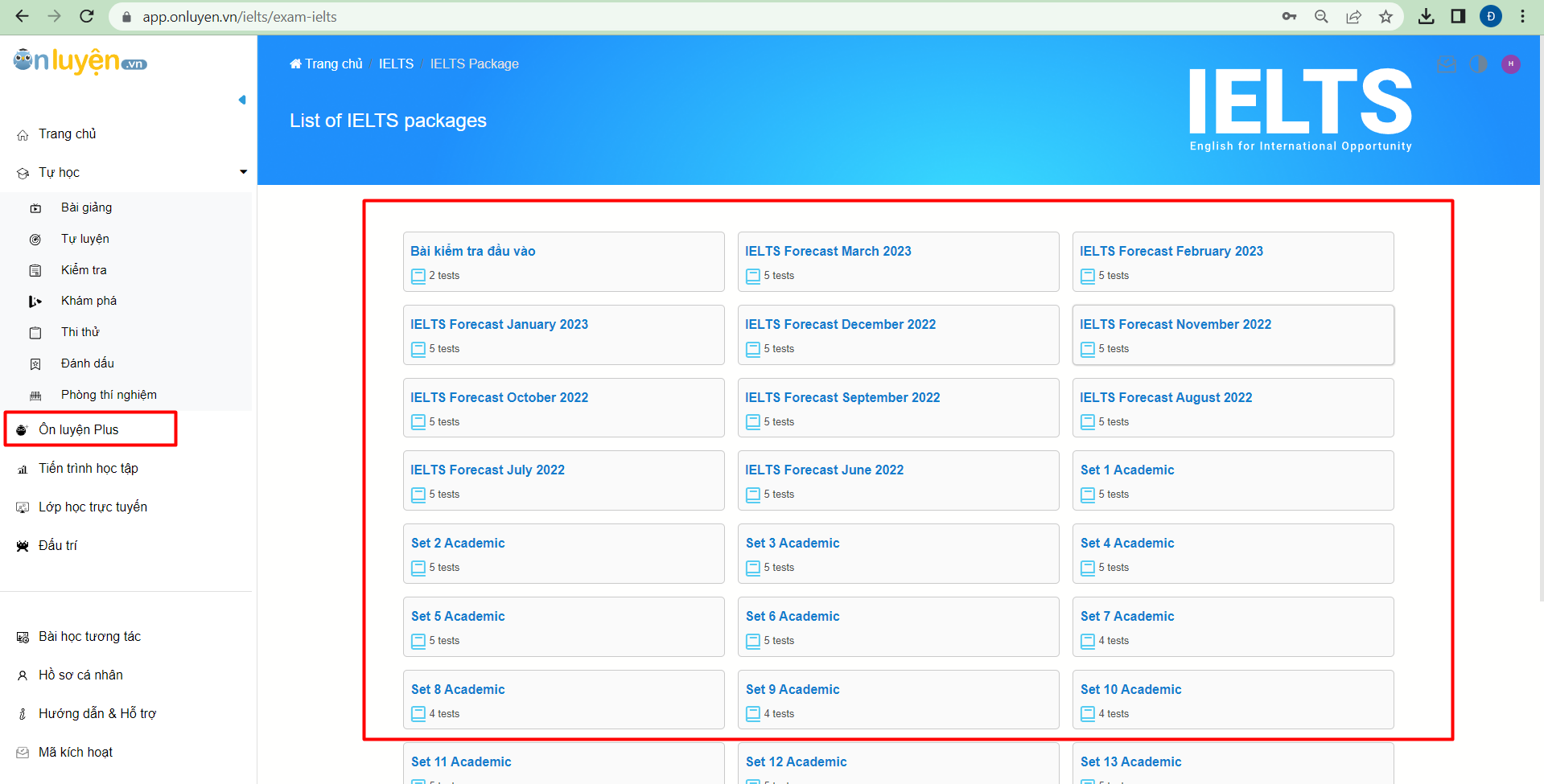Open Set 5 Academic package
This screenshot has height=784, width=1544.
tap(564, 626)
